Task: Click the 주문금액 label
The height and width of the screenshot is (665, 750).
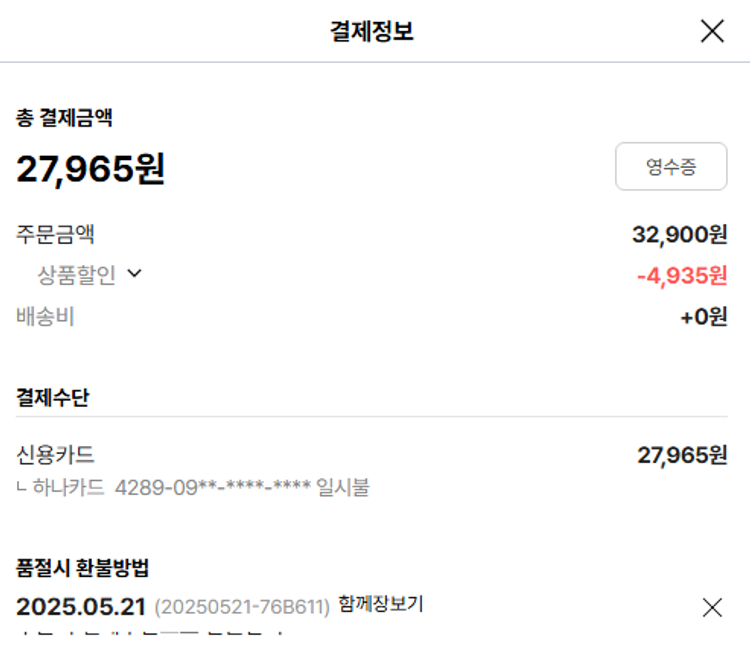Action: click(56, 235)
